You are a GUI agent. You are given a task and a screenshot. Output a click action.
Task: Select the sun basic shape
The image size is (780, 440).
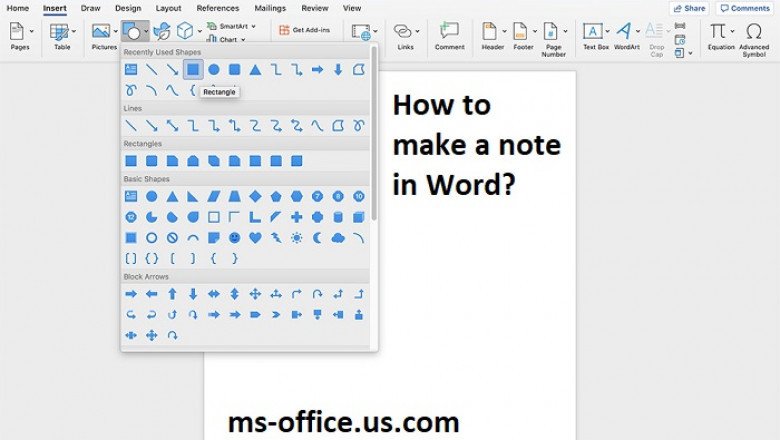pyautogui.click(x=296, y=238)
